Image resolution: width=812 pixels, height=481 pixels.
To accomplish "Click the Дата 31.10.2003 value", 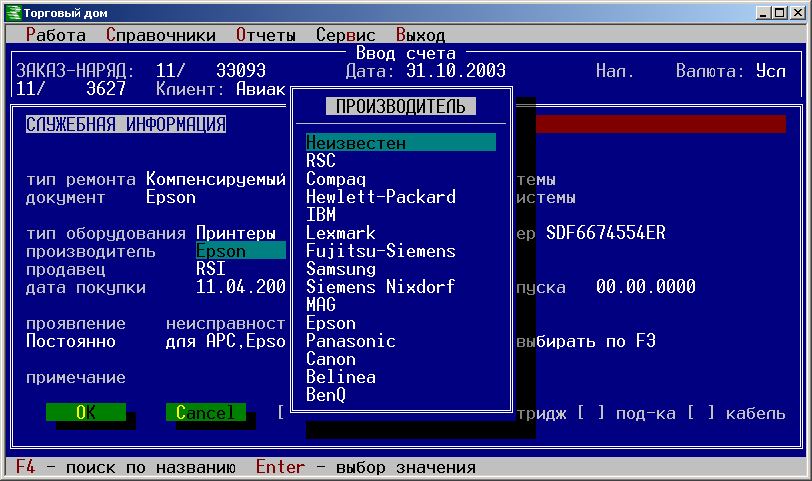I will 456,70.
